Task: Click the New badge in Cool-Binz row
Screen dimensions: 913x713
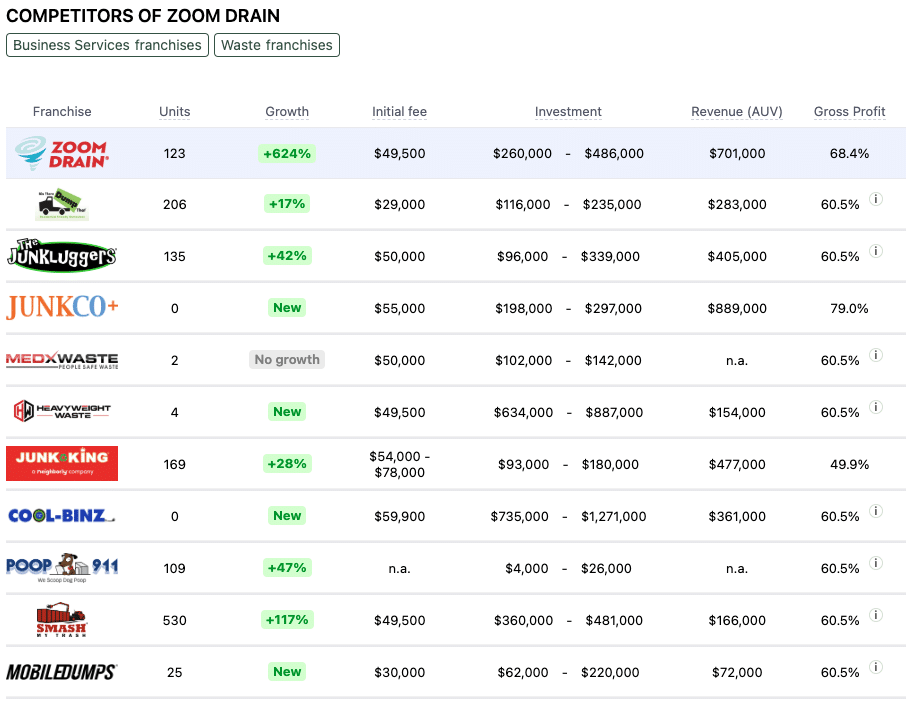Action: [x=287, y=516]
